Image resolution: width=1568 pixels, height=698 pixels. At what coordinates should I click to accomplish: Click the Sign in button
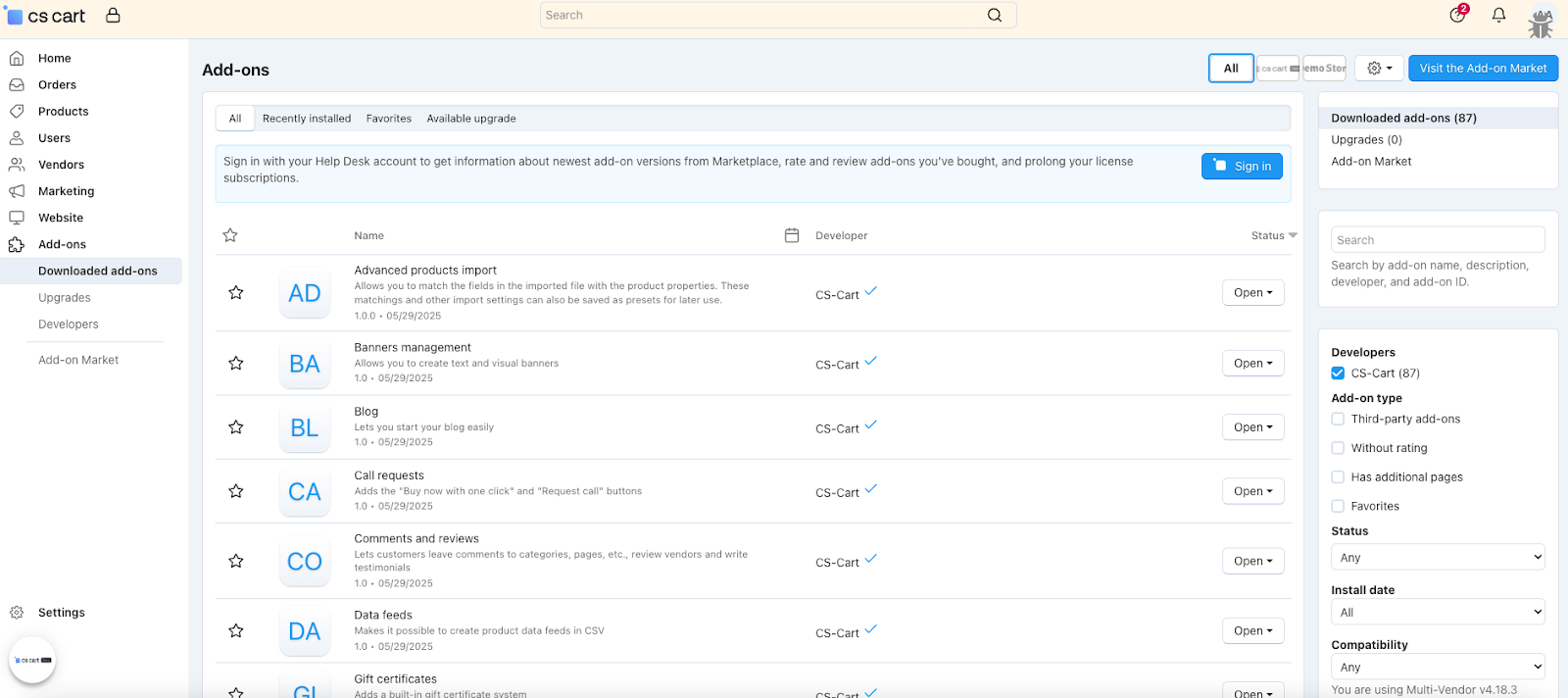click(x=1242, y=166)
